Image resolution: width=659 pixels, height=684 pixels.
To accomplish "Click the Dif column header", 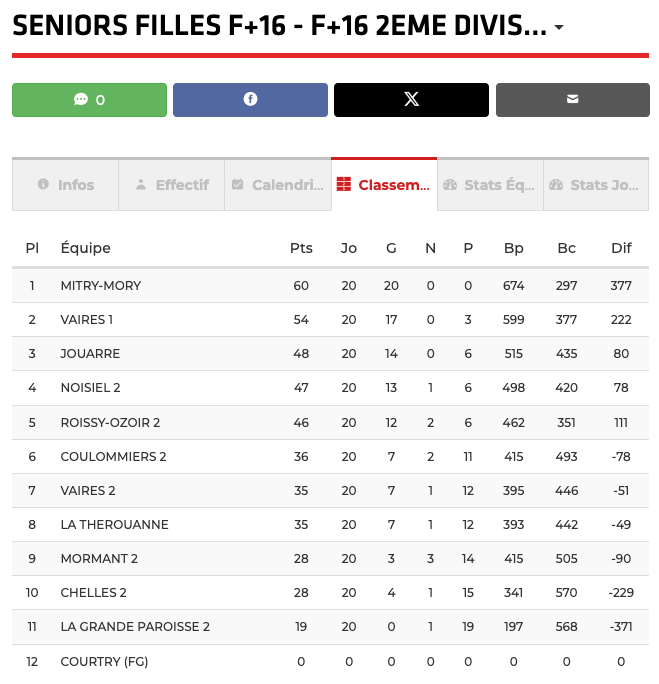I will (x=621, y=248).
